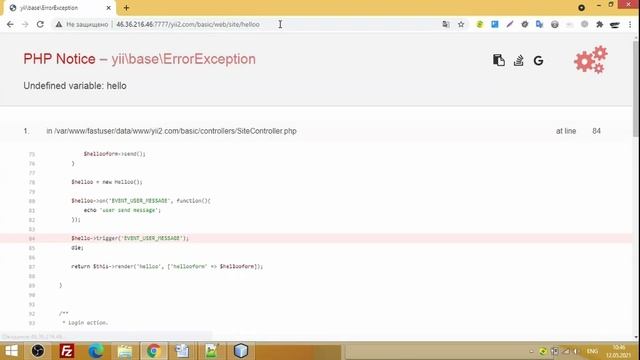The width and height of the screenshot is (640, 360).
Task: Show site info via the not-secure warning icon
Action: pos(59,24)
